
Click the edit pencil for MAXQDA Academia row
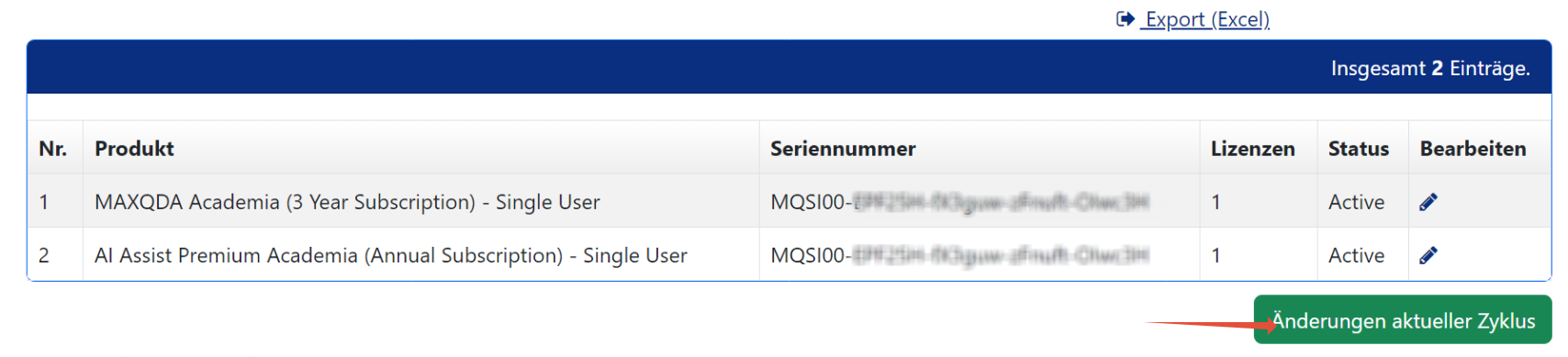point(1428,202)
